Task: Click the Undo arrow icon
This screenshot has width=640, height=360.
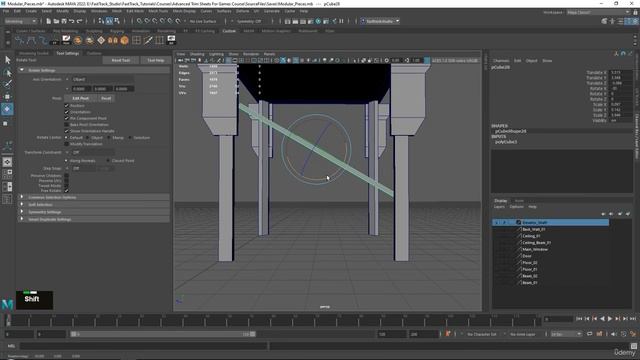Action: [x=72, y=21]
